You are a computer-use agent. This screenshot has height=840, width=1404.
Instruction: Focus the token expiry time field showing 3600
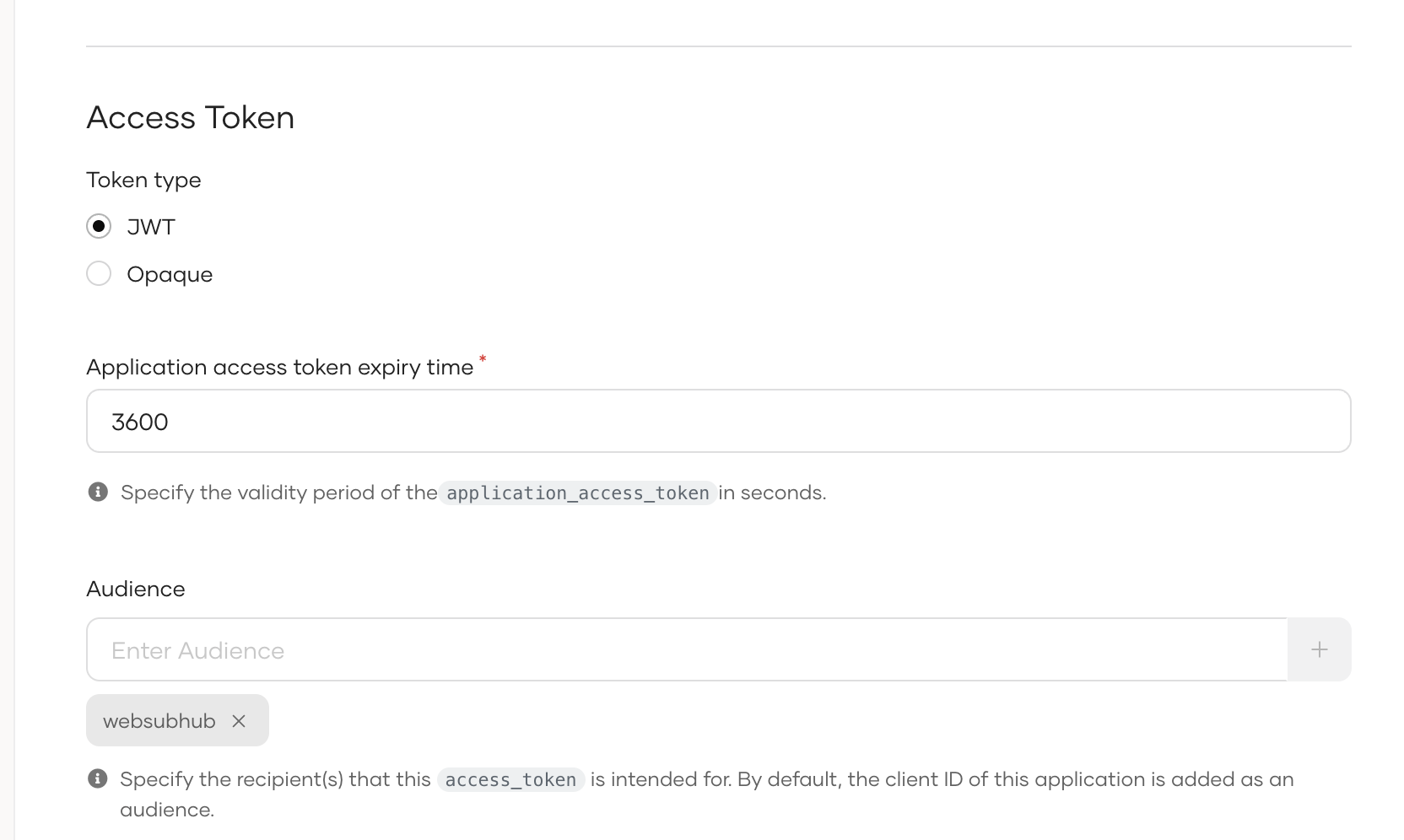click(x=717, y=421)
